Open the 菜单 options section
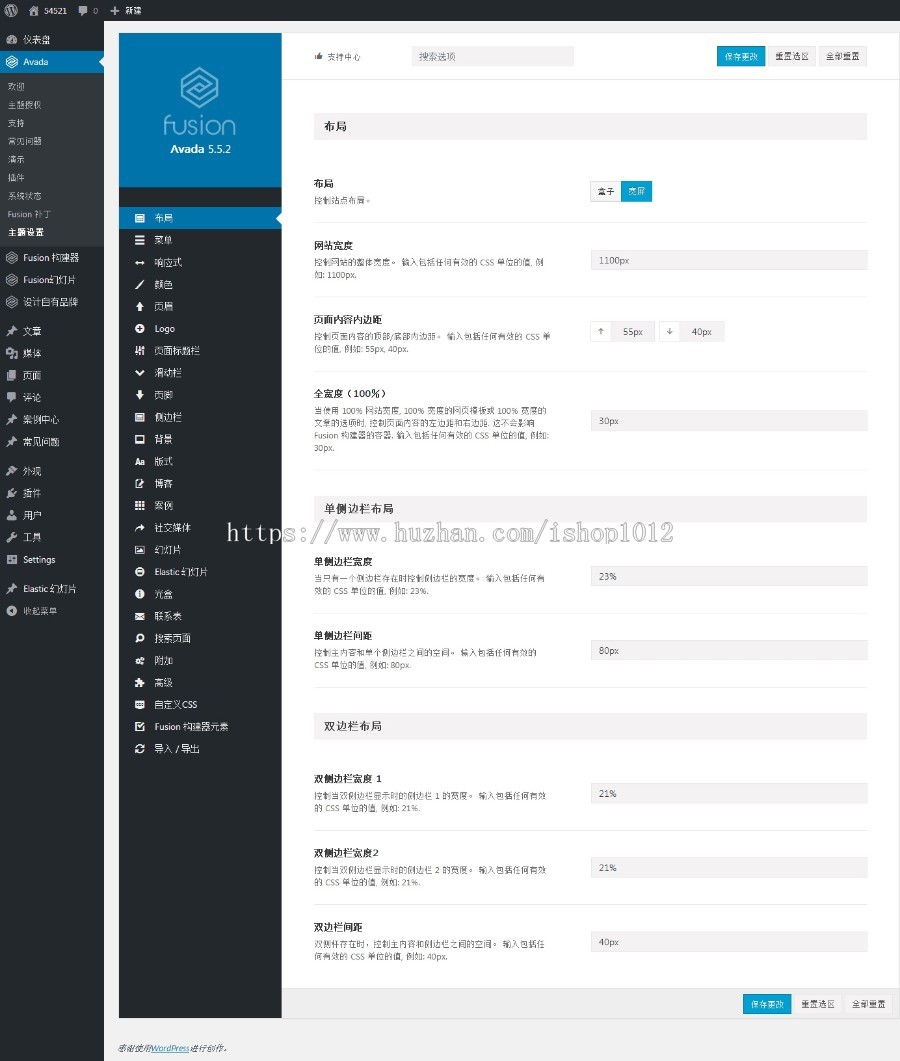The height and width of the screenshot is (1061, 900). coord(200,240)
